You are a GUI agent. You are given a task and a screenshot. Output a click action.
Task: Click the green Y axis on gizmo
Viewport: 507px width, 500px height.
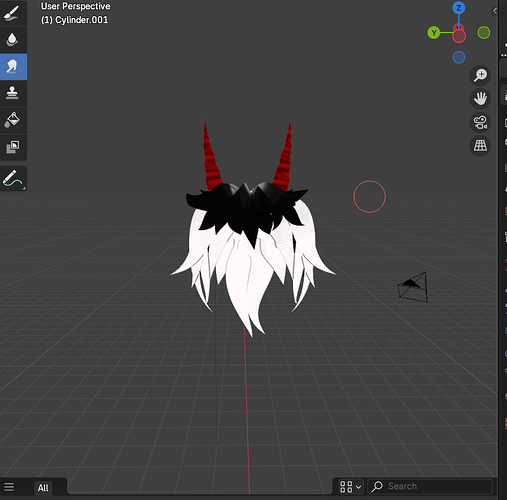434,33
